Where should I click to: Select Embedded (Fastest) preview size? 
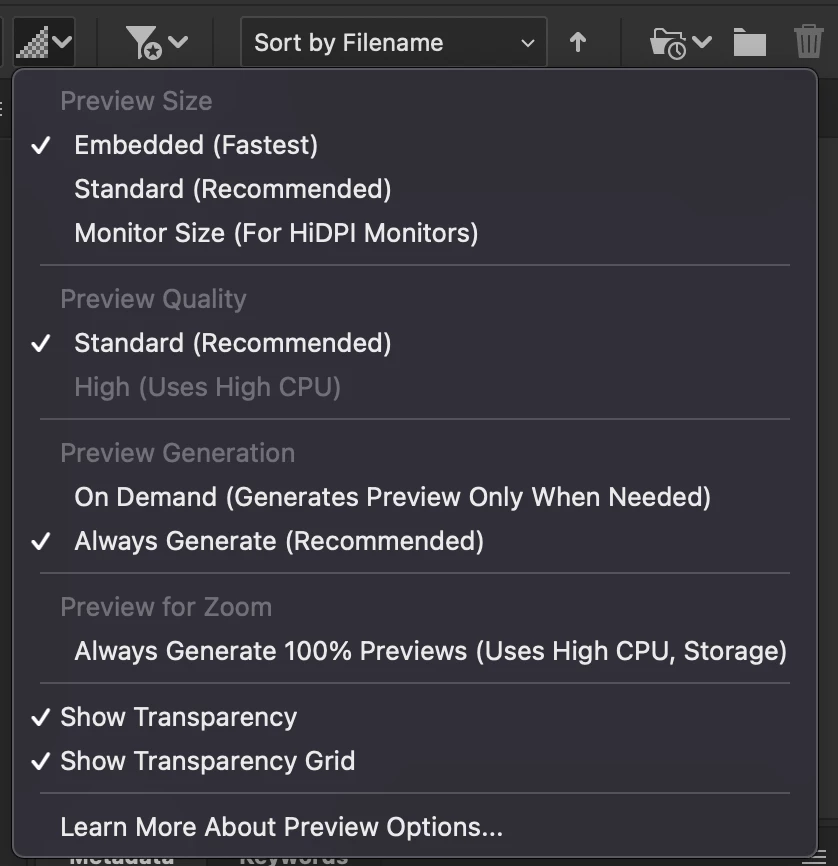point(196,145)
